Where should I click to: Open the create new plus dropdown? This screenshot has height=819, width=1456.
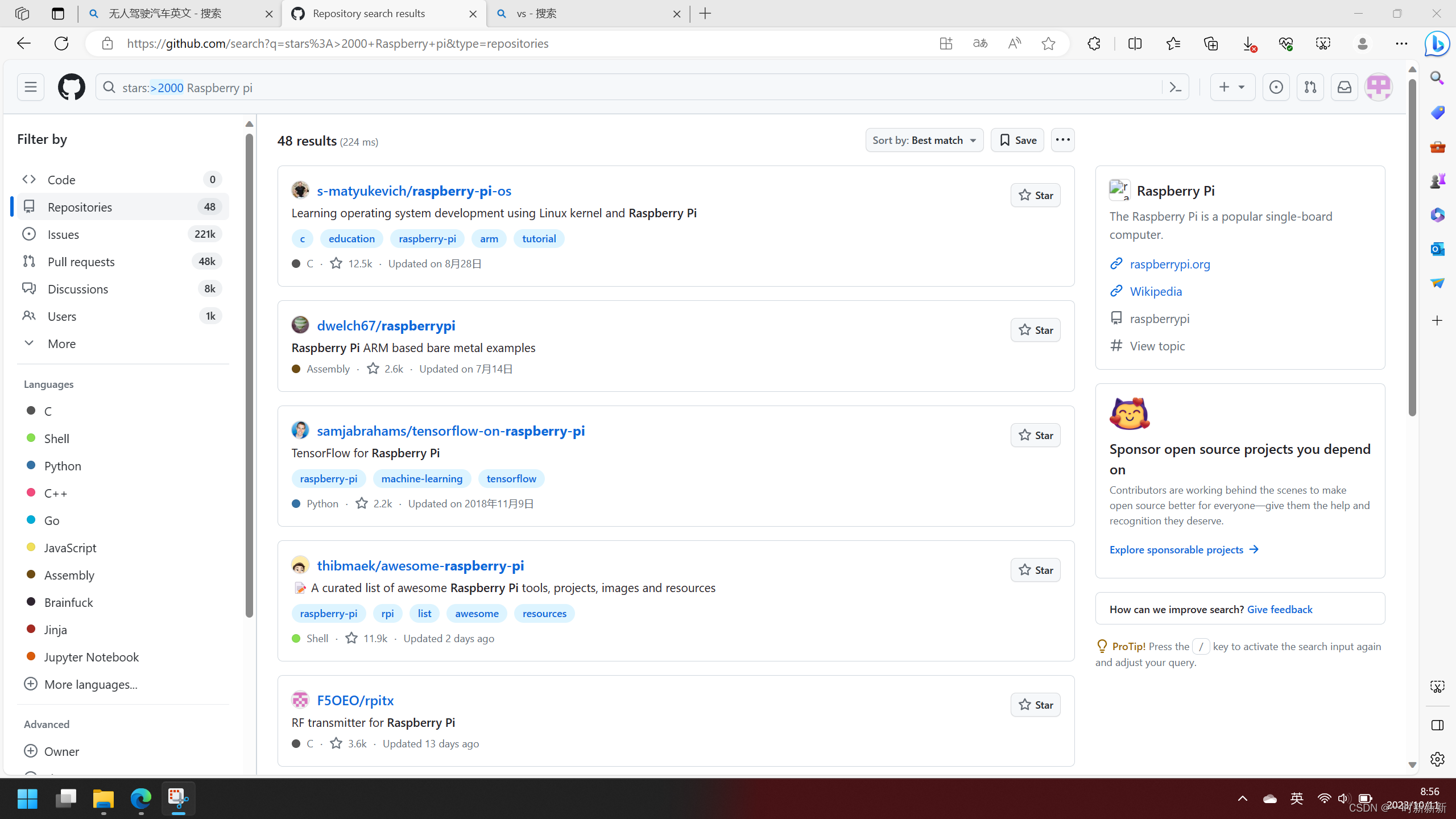1232,87
